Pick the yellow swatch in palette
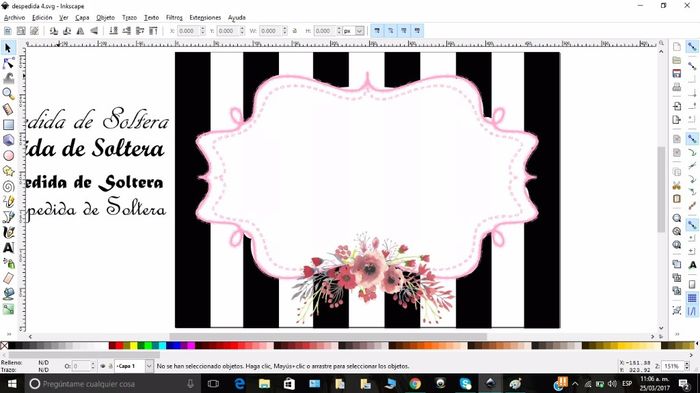This screenshot has width=700, height=393. 133,346
